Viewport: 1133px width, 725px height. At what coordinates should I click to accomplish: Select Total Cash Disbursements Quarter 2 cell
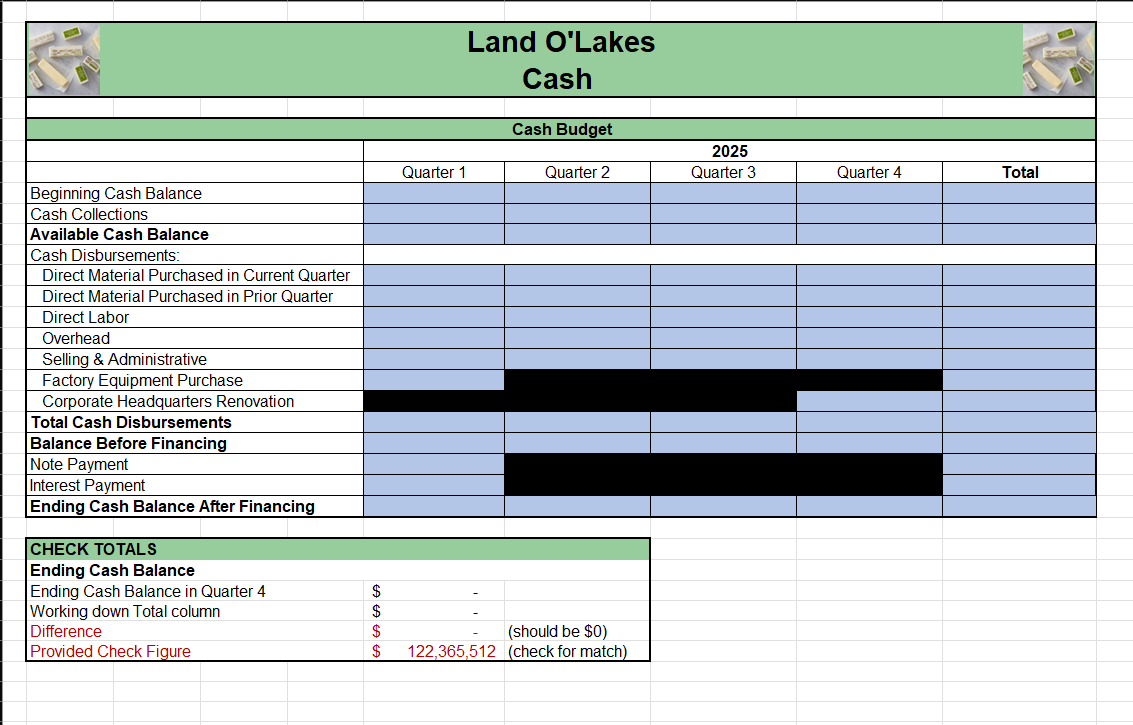(x=577, y=422)
